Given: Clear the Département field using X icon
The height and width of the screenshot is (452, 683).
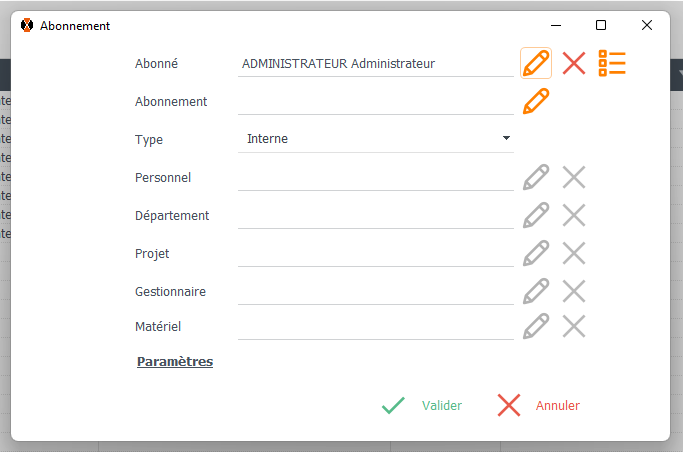Looking at the screenshot, I should [x=574, y=215].
